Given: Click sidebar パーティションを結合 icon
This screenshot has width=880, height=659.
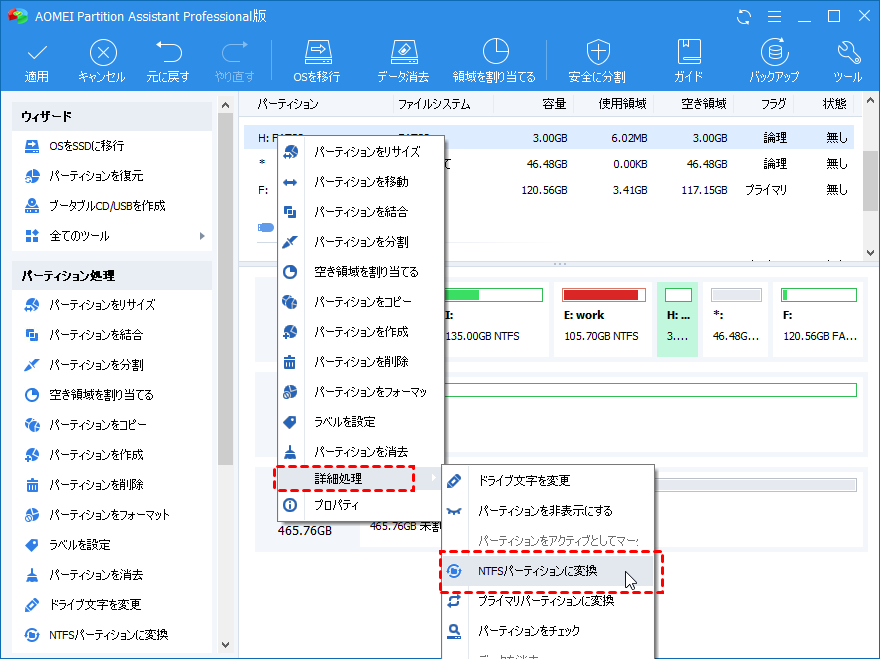Looking at the screenshot, I should click(x=32, y=335).
